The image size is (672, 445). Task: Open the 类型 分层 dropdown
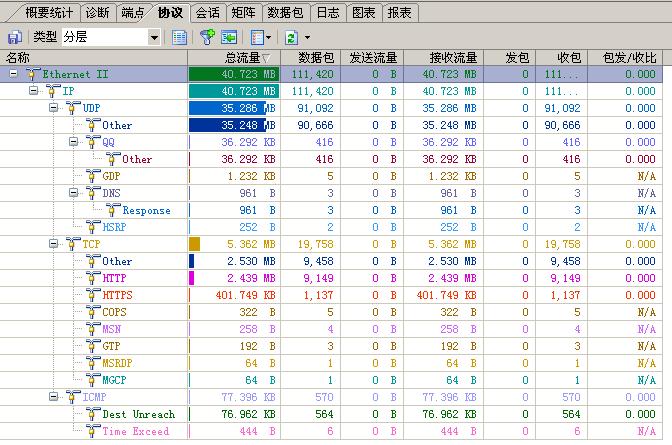click(154, 37)
